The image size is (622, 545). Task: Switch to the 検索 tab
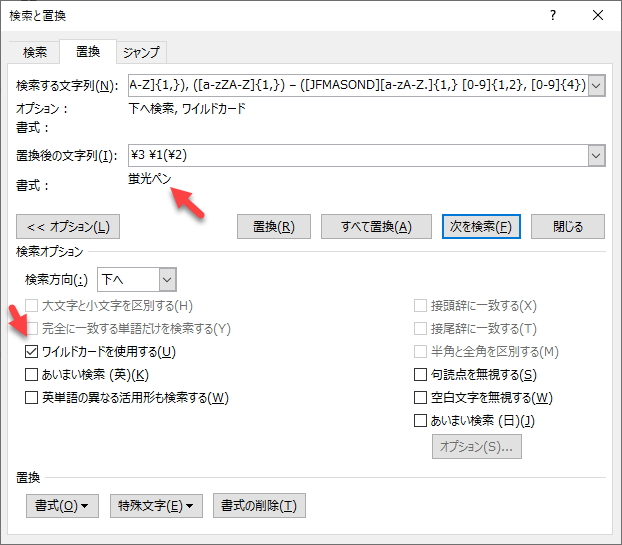coord(35,52)
